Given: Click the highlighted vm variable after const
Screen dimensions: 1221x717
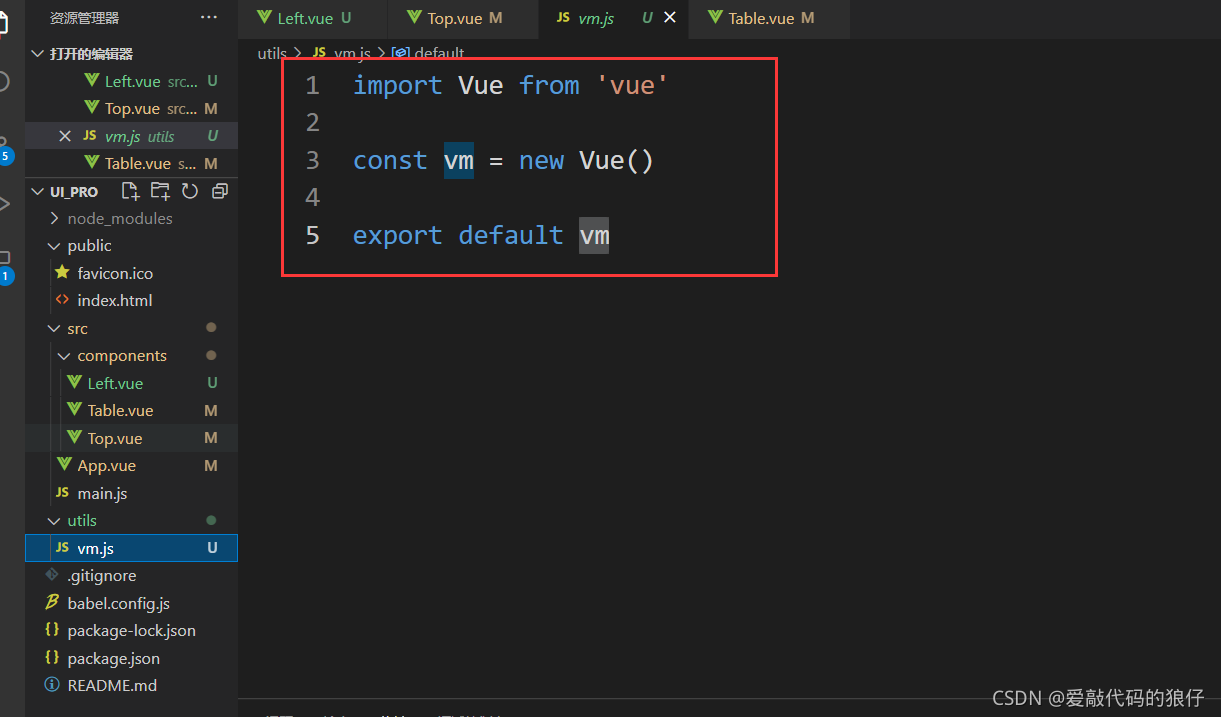Looking at the screenshot, I should pyautogui.click(x=459, y=161).
